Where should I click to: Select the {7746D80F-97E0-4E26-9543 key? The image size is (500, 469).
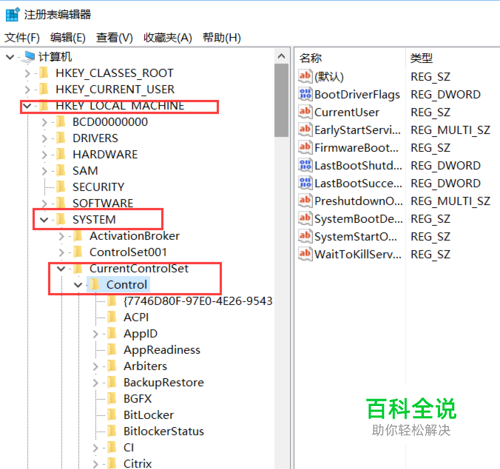point(198,301)
